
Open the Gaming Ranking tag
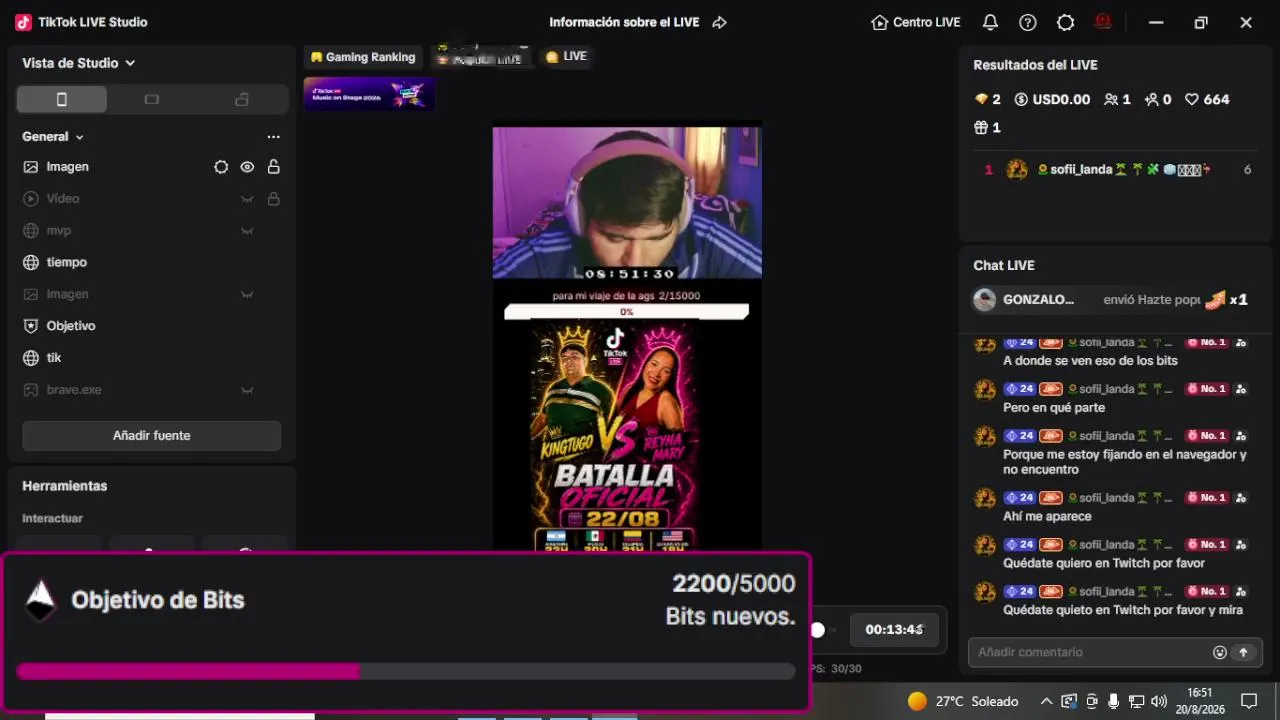coord(363,57)
